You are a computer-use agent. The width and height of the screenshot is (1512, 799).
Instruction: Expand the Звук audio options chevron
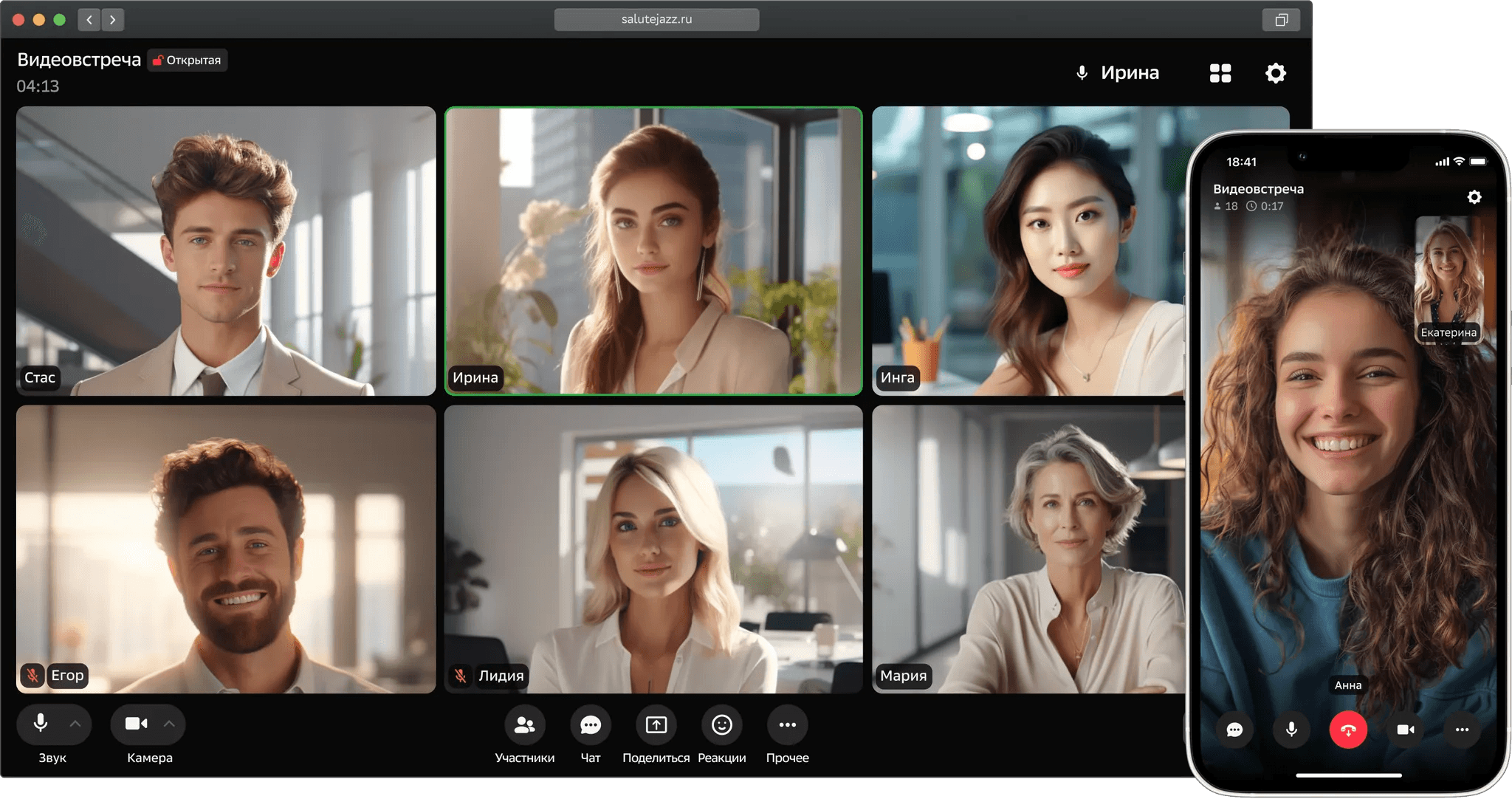(75, 724)
